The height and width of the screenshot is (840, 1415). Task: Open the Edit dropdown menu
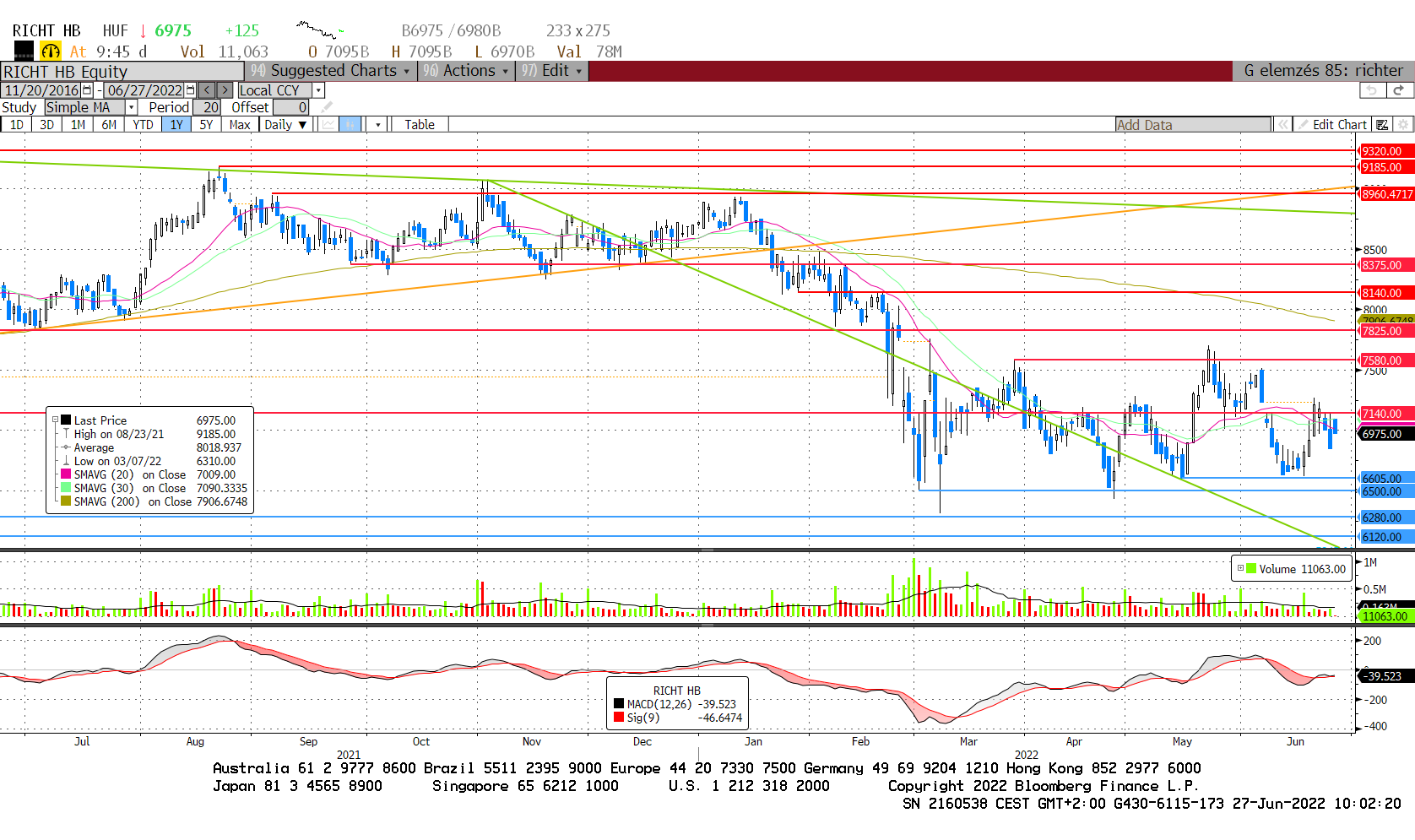(x=552, y=71)
